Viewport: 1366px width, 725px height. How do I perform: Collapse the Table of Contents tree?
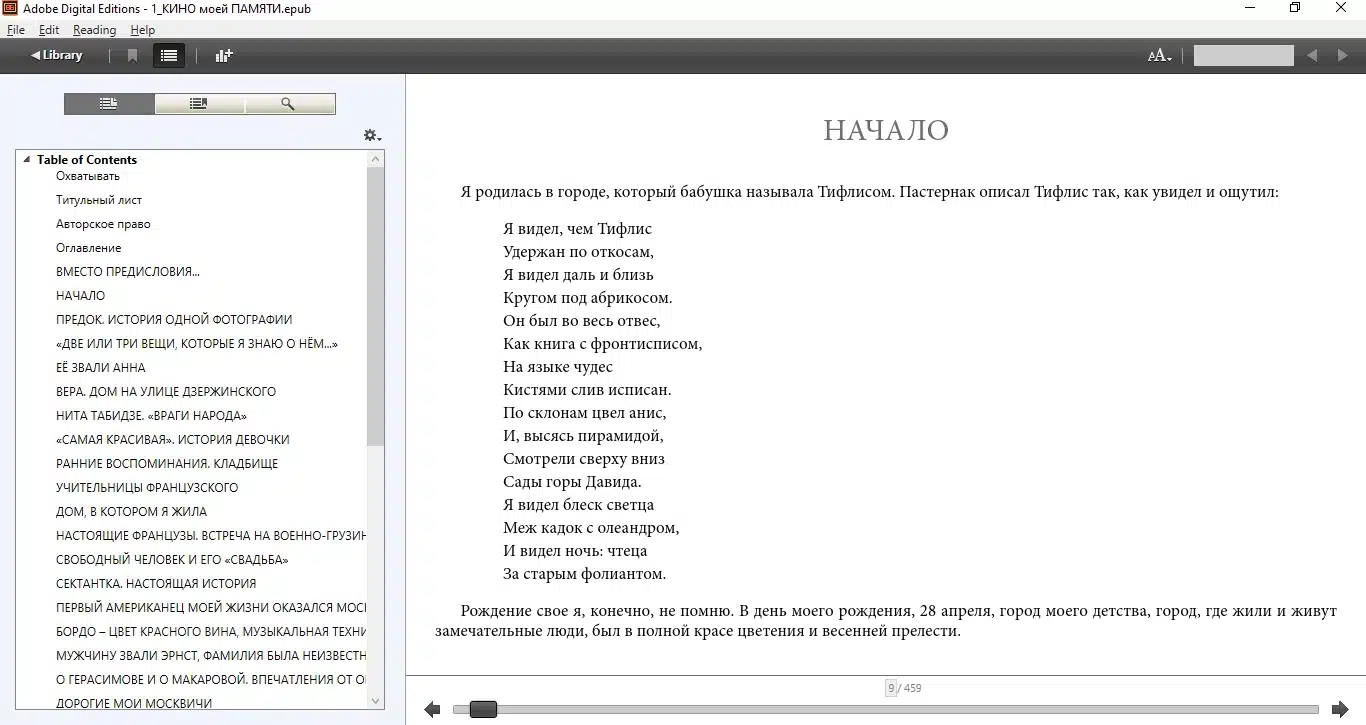click(x=27, y=160)
